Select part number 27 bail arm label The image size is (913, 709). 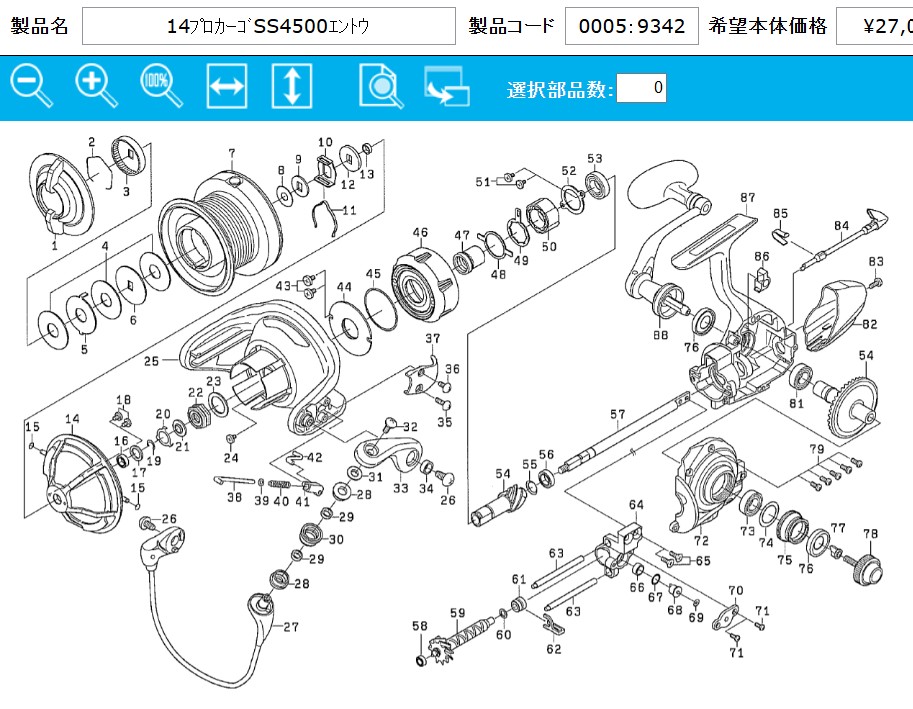[291, 627]
